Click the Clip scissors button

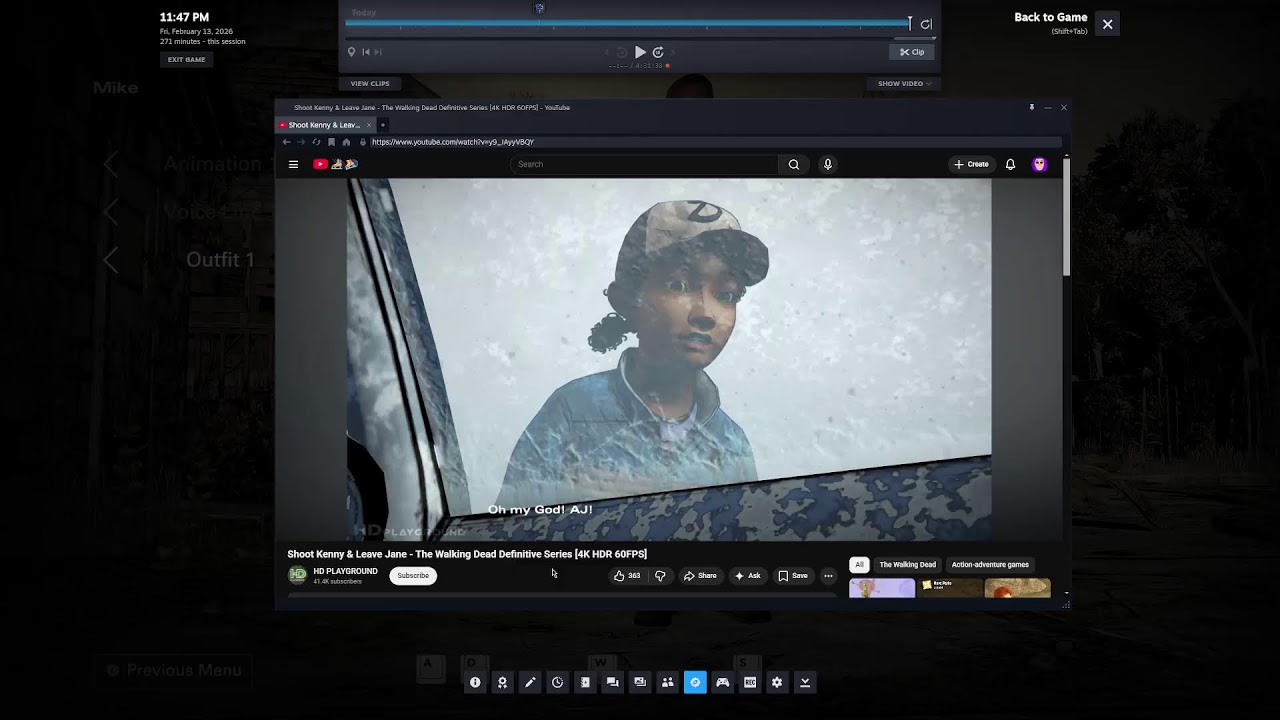[x=912, y=52]
